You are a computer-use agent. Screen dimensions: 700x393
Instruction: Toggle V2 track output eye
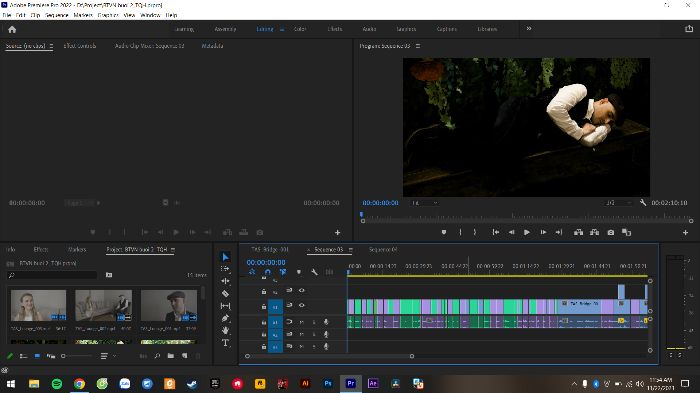302,290
